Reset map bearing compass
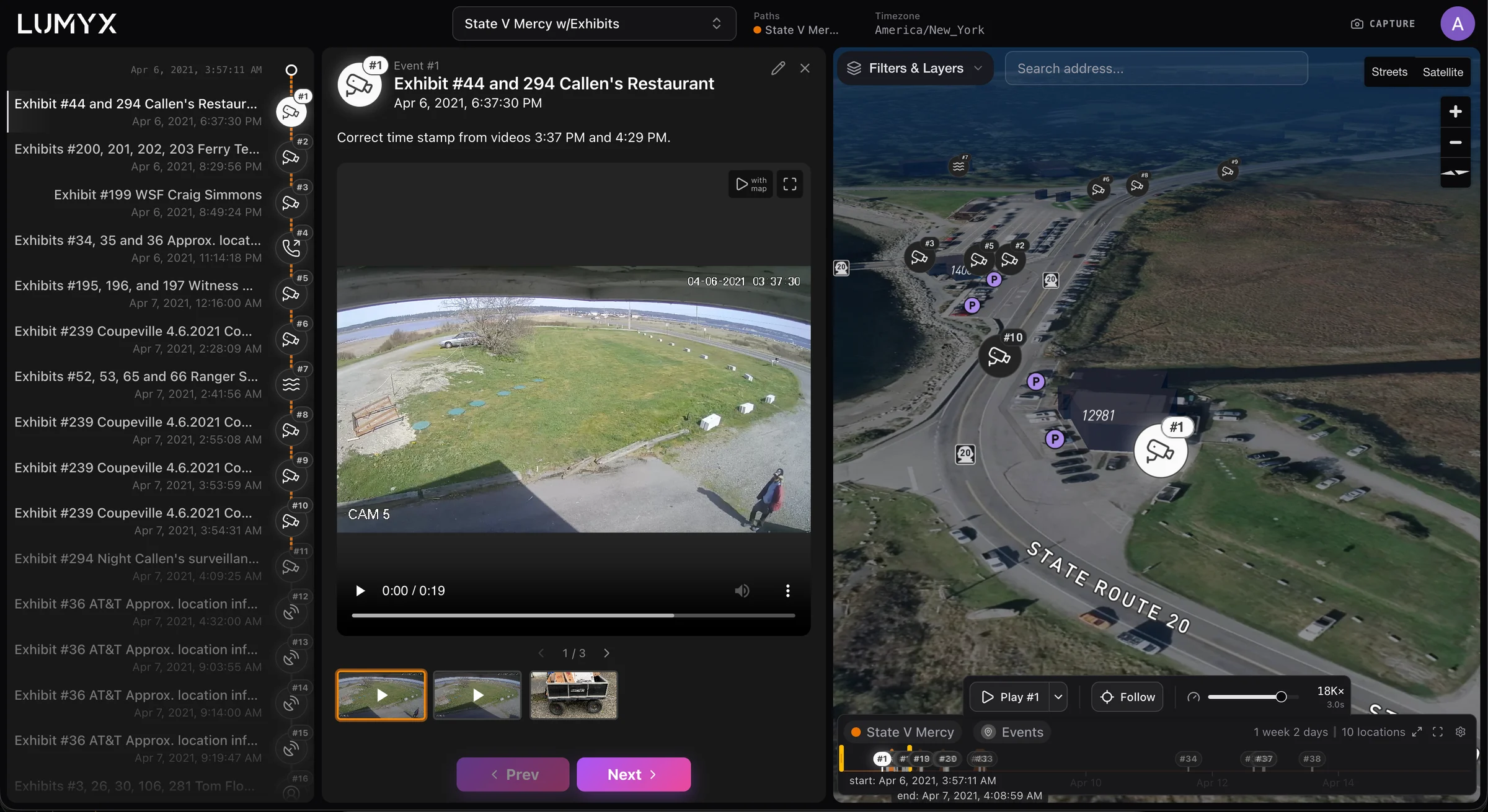1488x812 pixels. click(x=1455, y=173)
